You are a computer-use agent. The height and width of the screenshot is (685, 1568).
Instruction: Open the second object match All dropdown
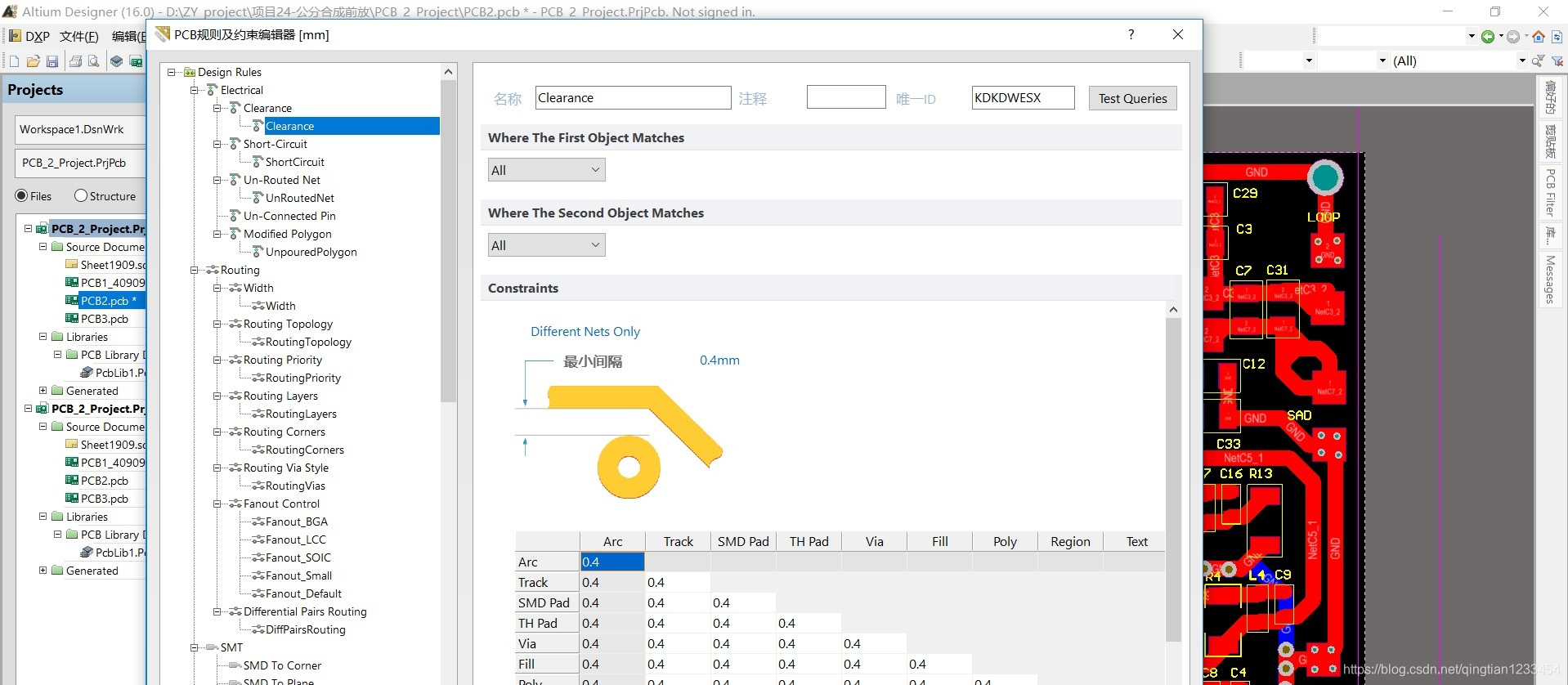pyautogui.click(x=546, y=245)
